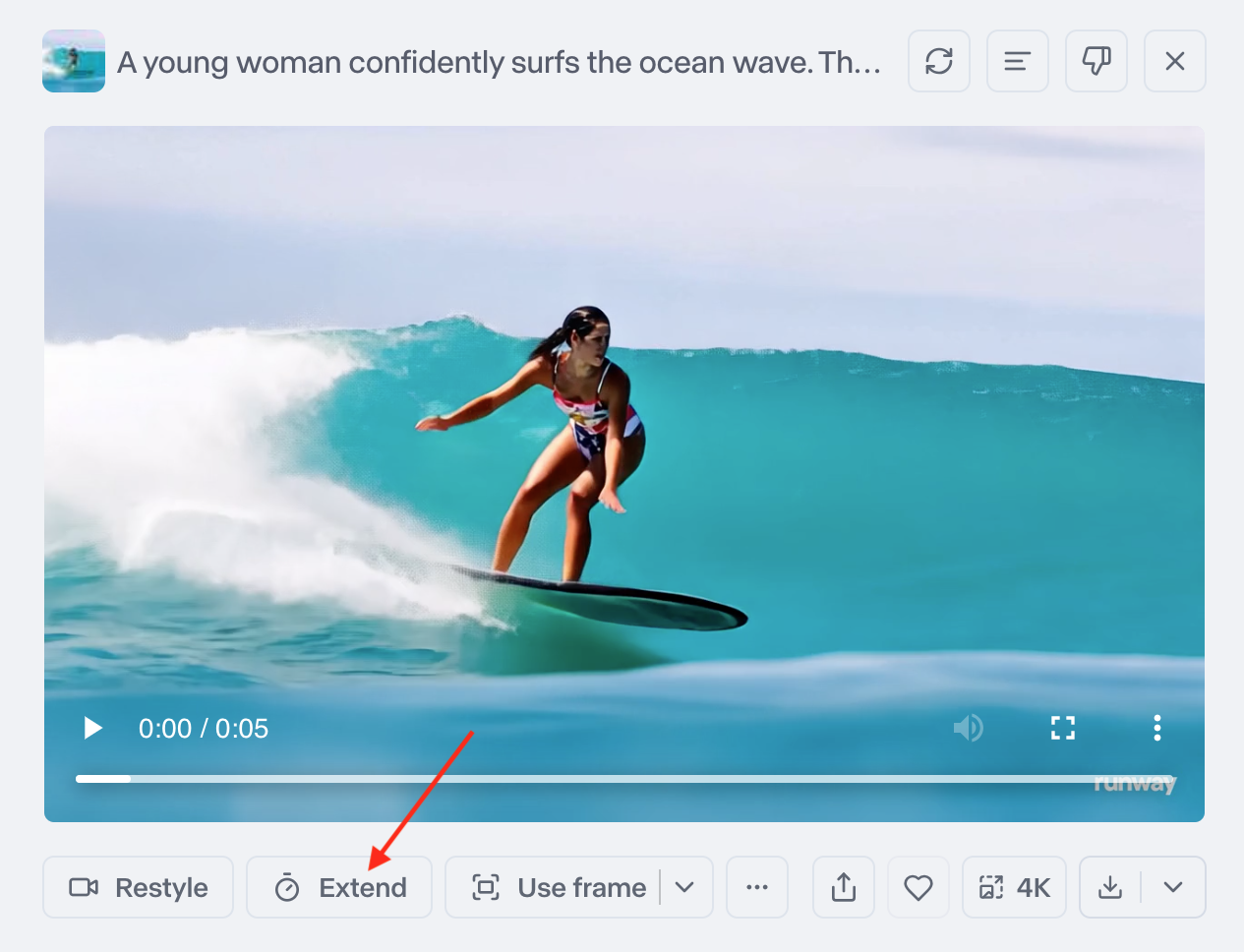Image resolution: width=1244 pixels, height=952 pixels.
Task: Upscale video with 4K button
Action: point(1014,887)
